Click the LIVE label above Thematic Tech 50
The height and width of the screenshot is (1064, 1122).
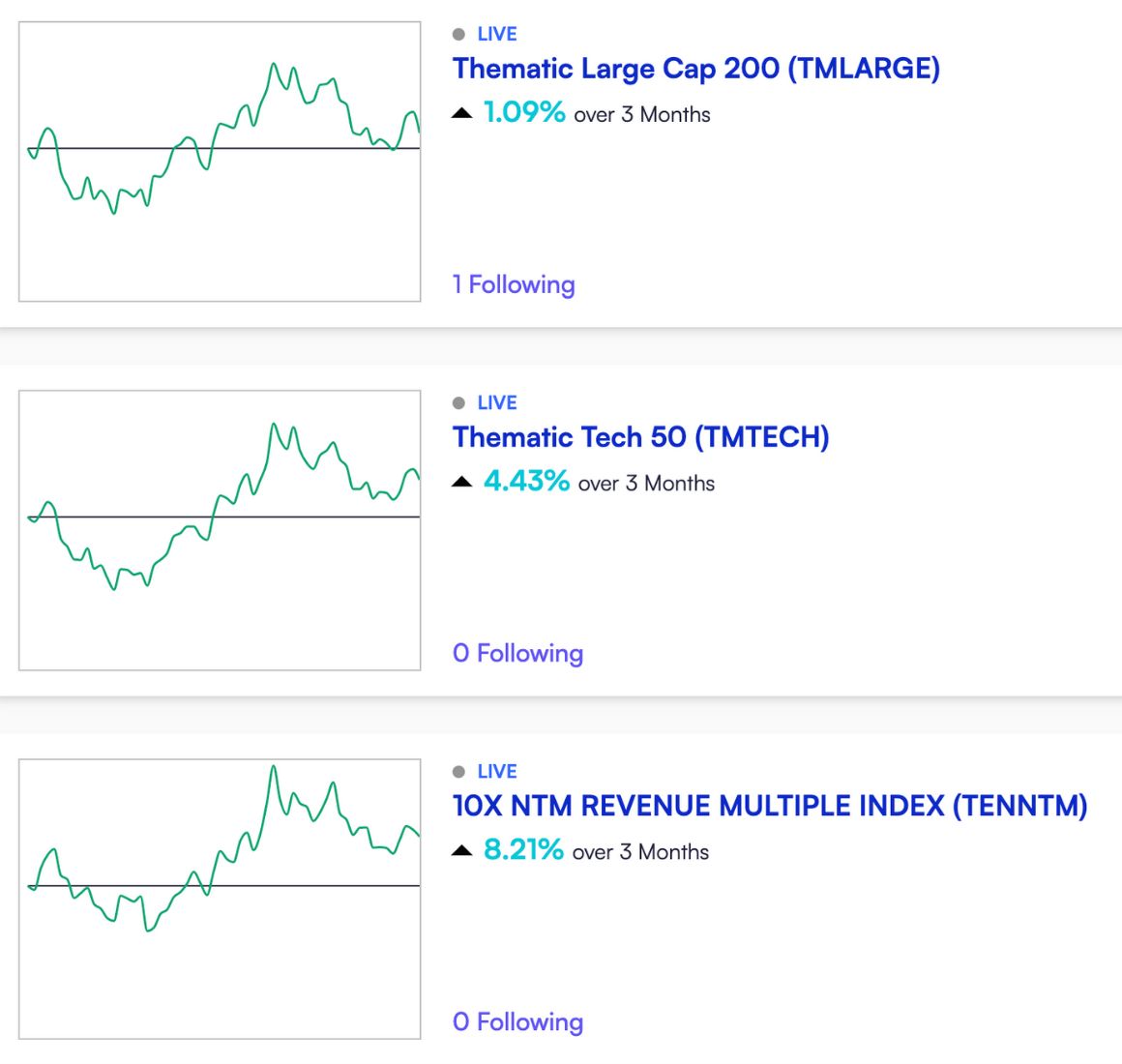(x=497, y=402)
